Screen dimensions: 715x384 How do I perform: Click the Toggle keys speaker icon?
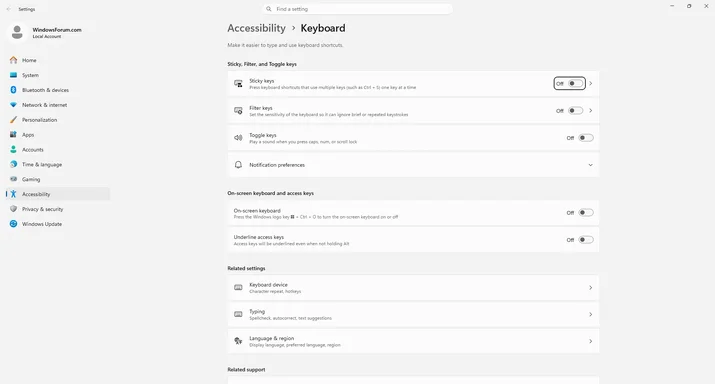[238, 138]
